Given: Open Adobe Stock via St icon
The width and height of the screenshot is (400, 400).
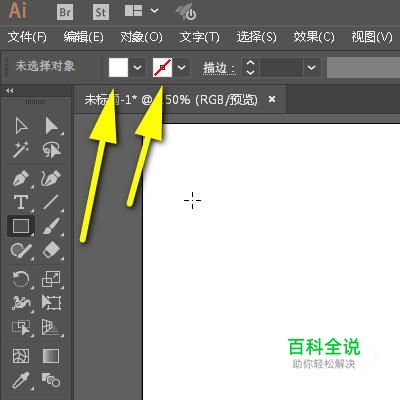Looking at the screenshot, I should (101, 12).
